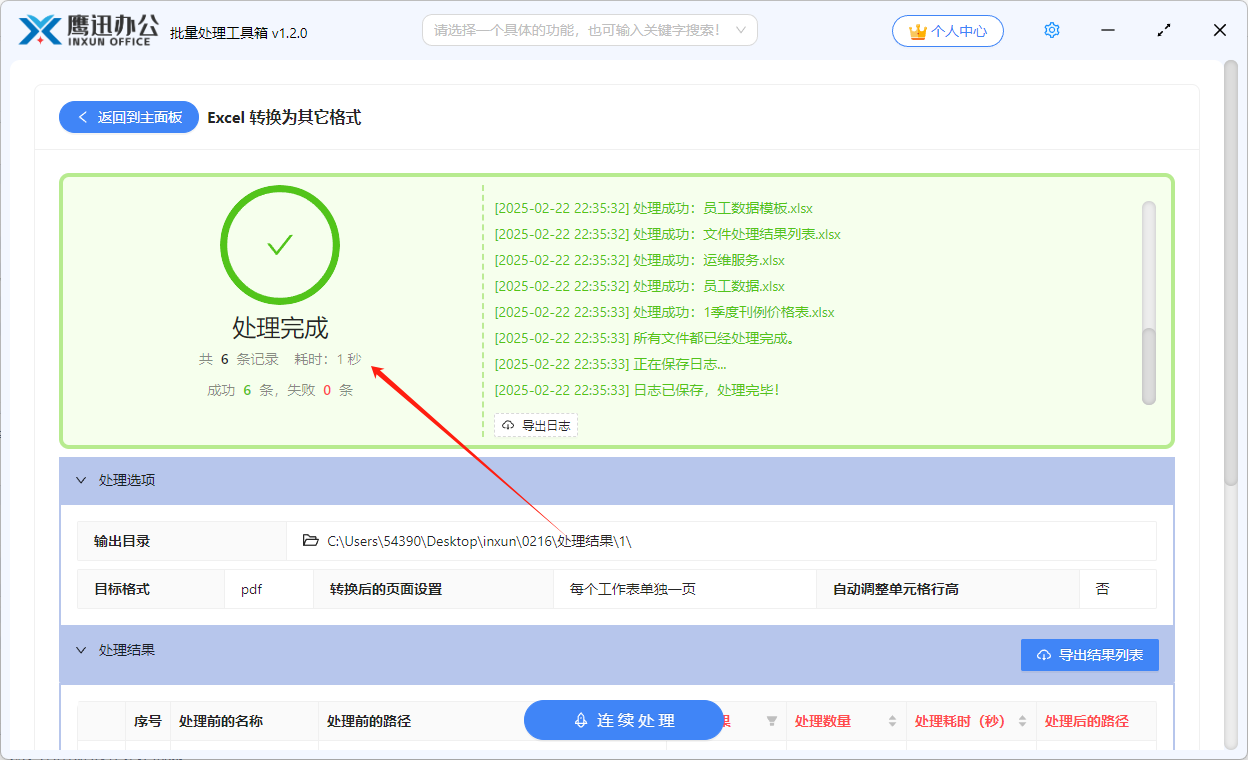Open the settings gear icon
The width and height of the screenshot is (1248, 760).
[x=1051, y=31]
